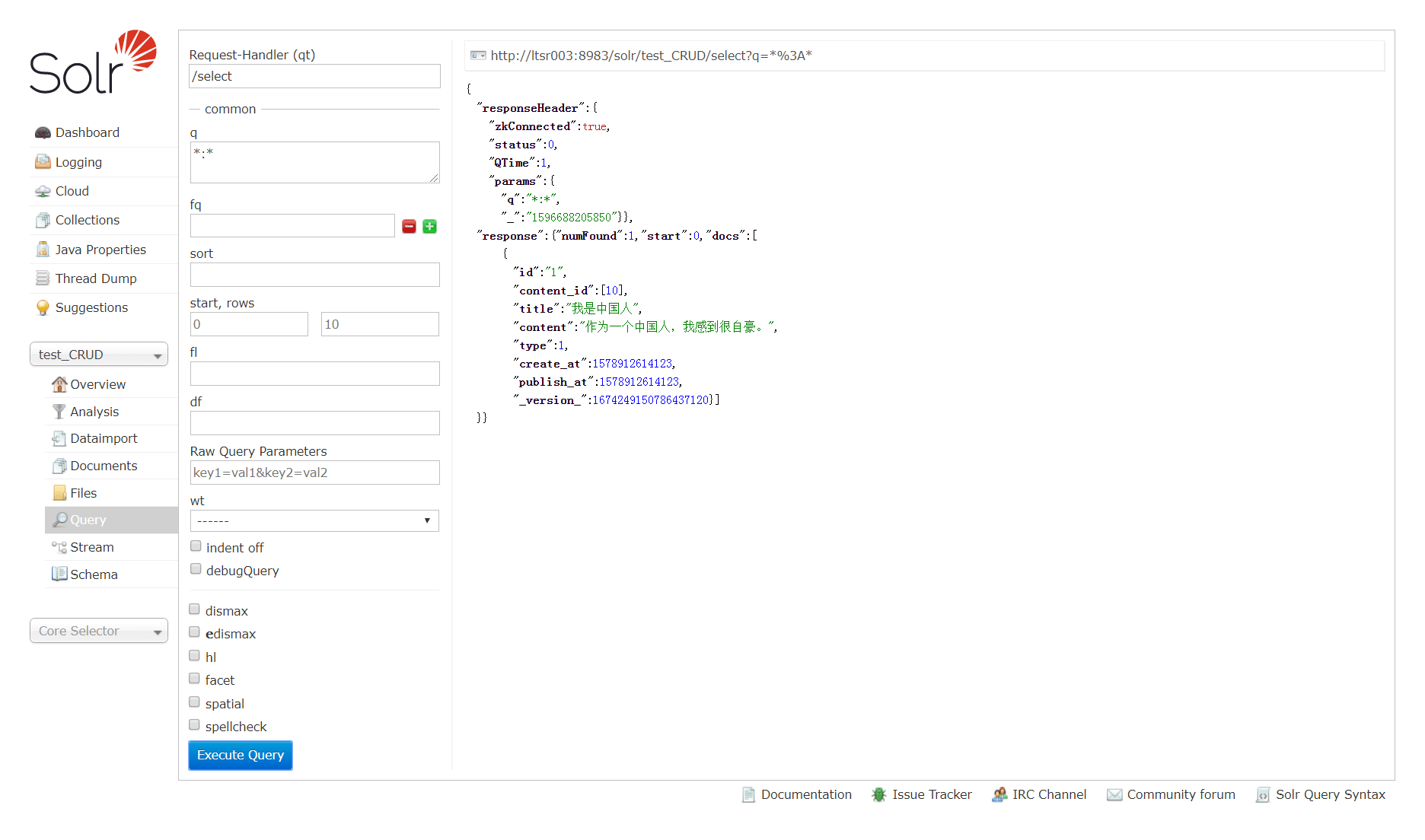This screenshot has width=1425, height=840.
Task: Click the Logging icon
Action: (x=43, y=162)
